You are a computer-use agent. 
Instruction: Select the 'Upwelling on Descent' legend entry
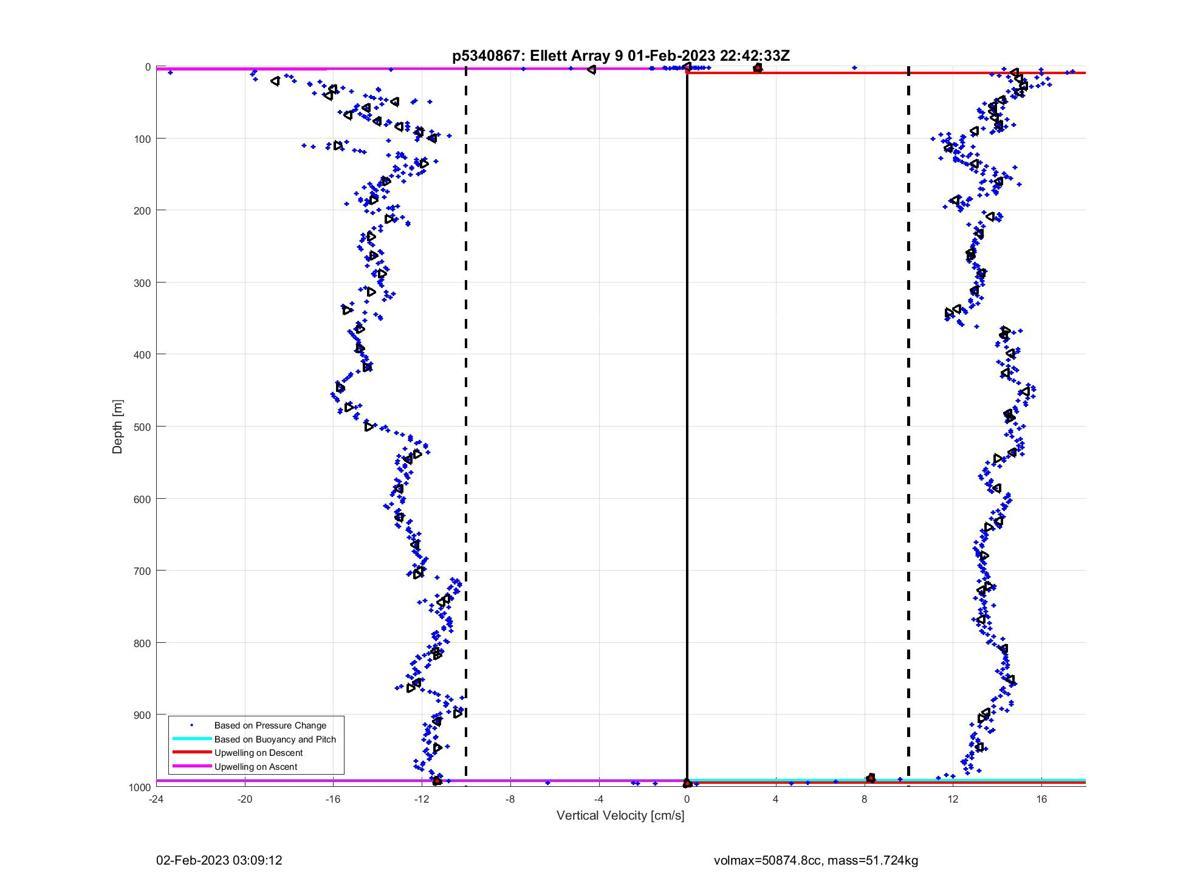coord(258,753)
